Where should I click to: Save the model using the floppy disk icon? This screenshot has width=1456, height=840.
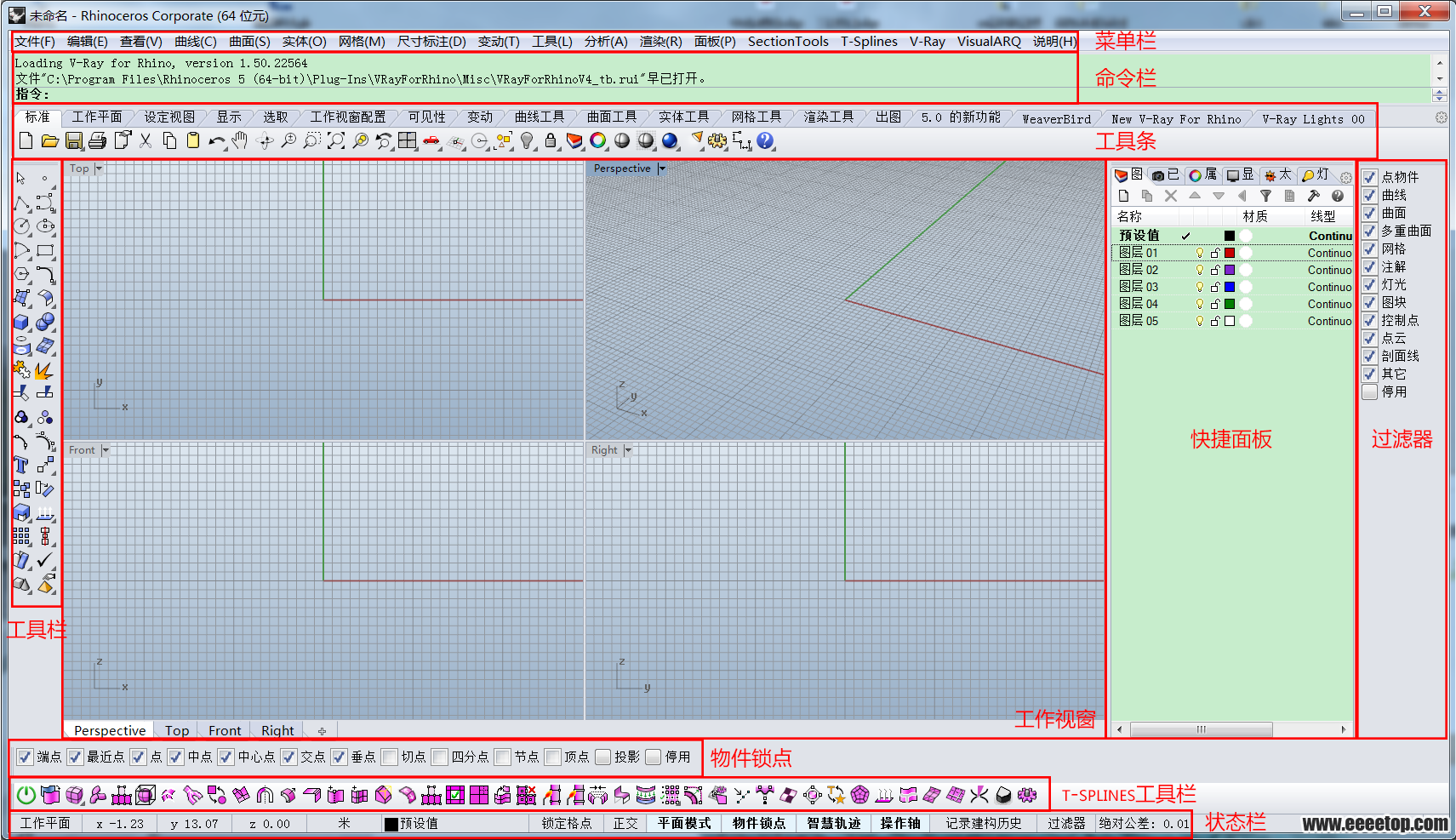[74, 141]
